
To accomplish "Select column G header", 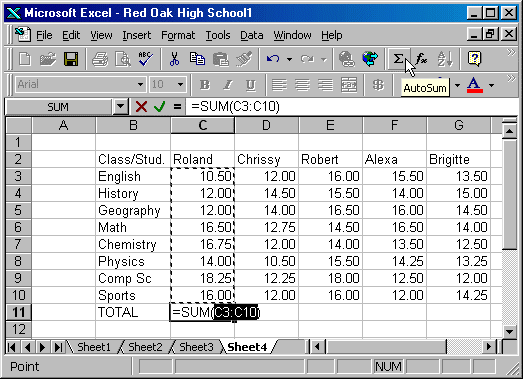I will click(x=459, y=125).
